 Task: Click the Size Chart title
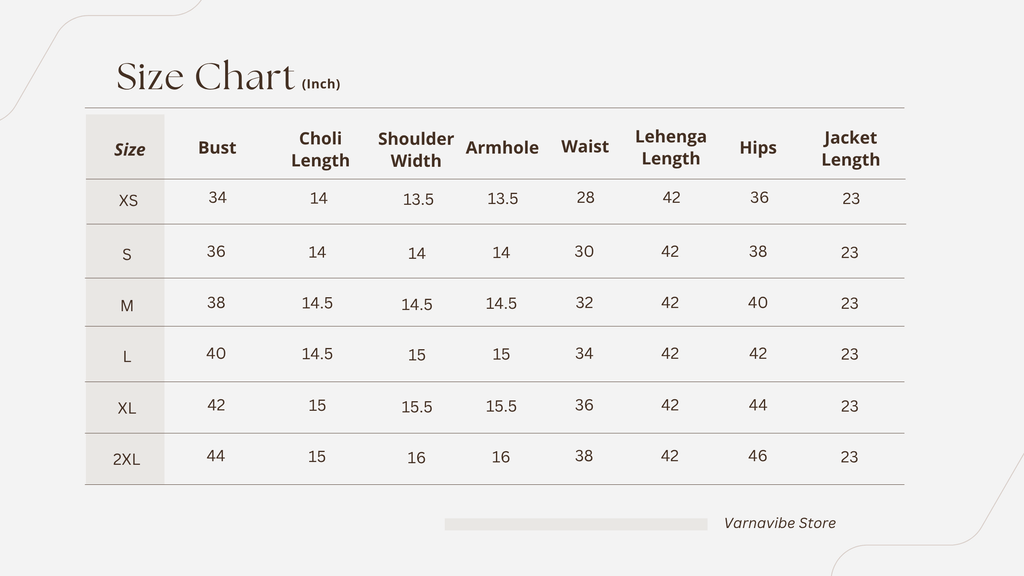[205, 76]
